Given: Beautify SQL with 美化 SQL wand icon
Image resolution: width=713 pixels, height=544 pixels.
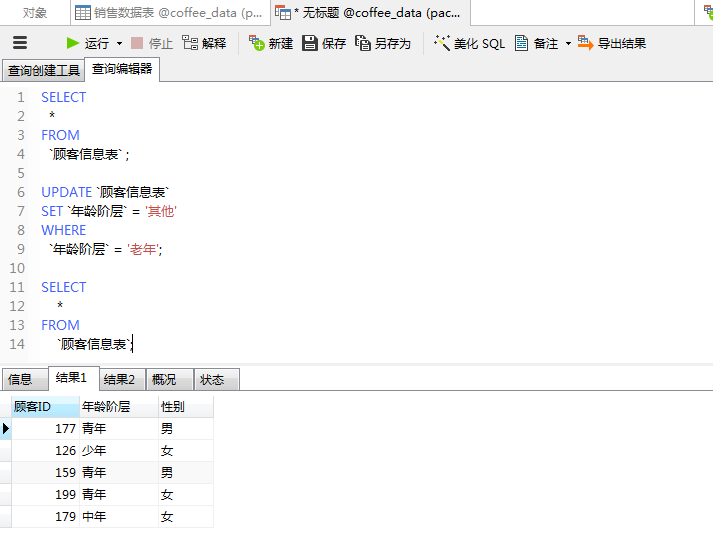Looking at the screenshot, I should 442,43.
